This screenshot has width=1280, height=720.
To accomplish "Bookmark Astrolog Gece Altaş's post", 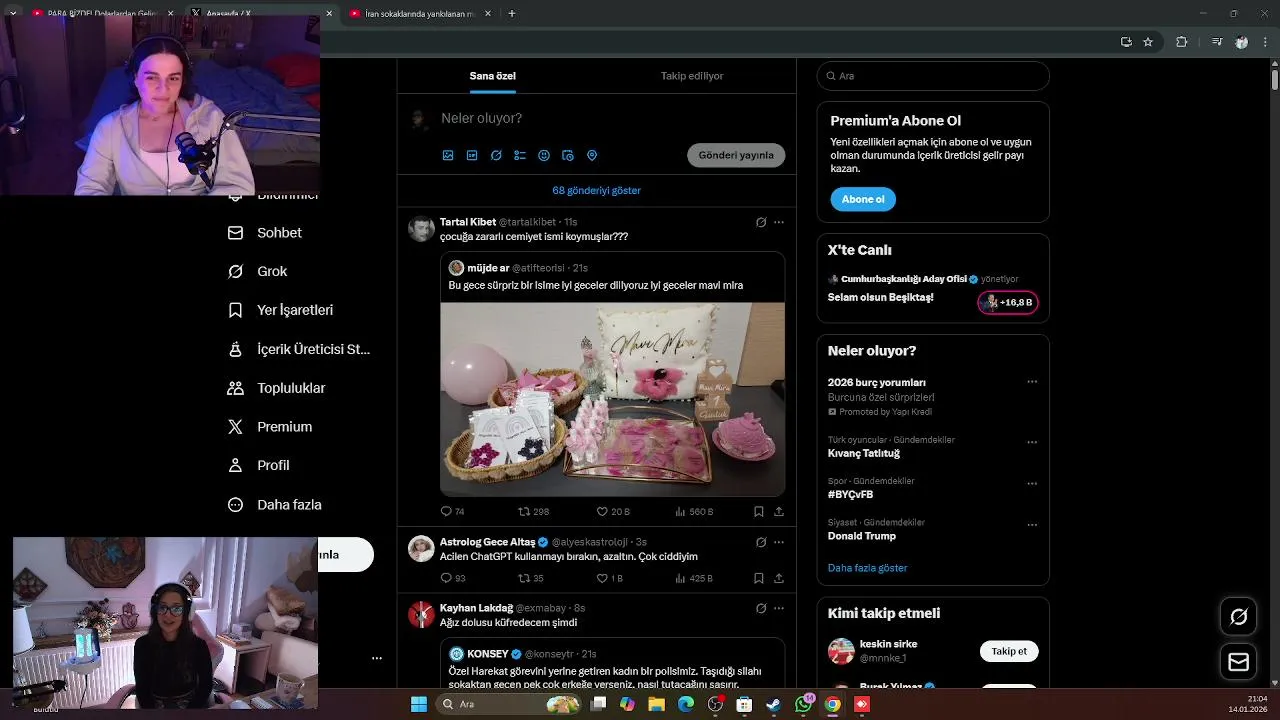I will click(759, 578).
